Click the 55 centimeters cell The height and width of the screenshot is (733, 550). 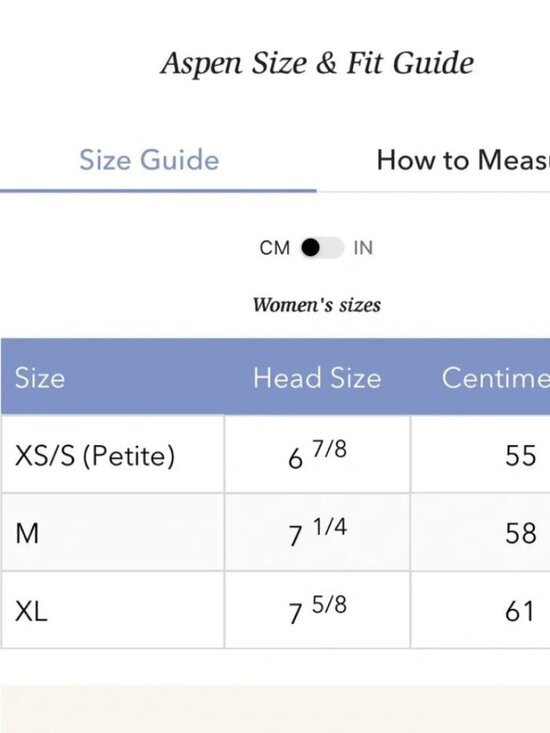click(481, 454)
